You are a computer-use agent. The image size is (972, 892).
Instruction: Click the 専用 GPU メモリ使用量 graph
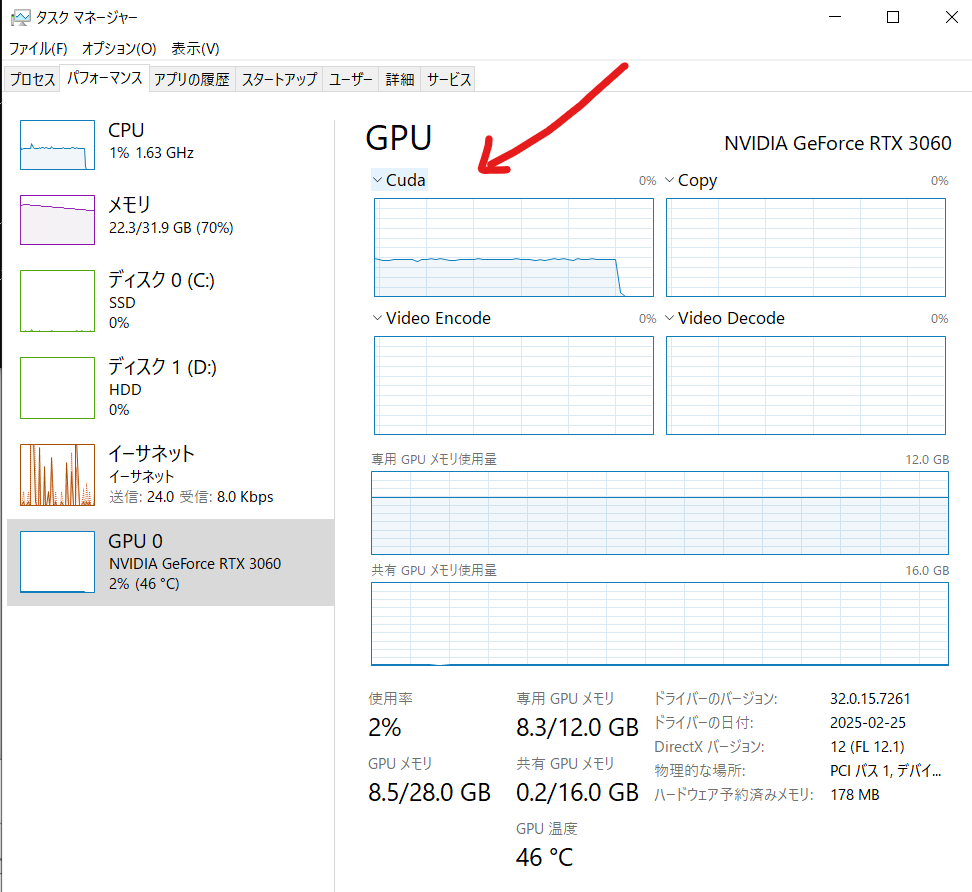click(x=660, y=513)
